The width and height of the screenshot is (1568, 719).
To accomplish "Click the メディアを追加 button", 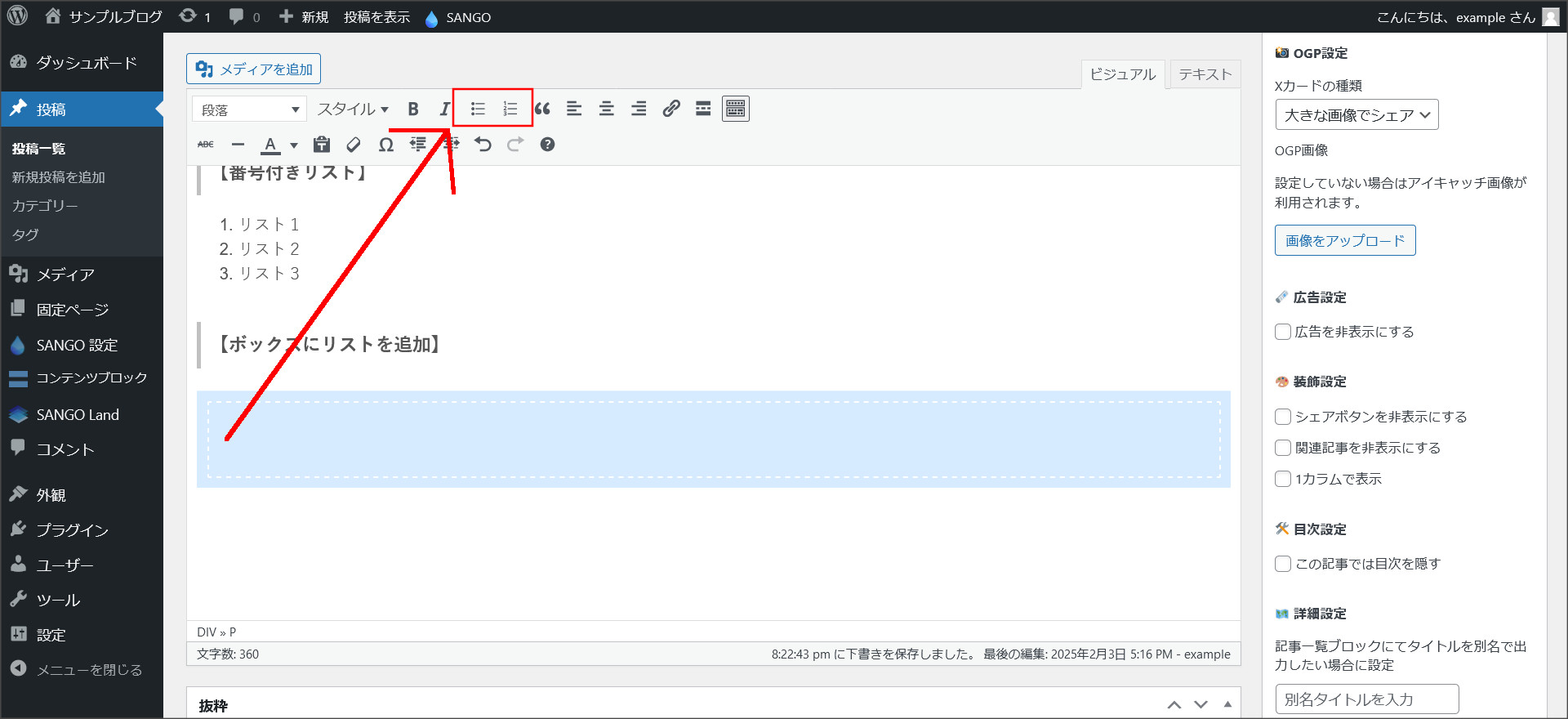I will 254,69.
